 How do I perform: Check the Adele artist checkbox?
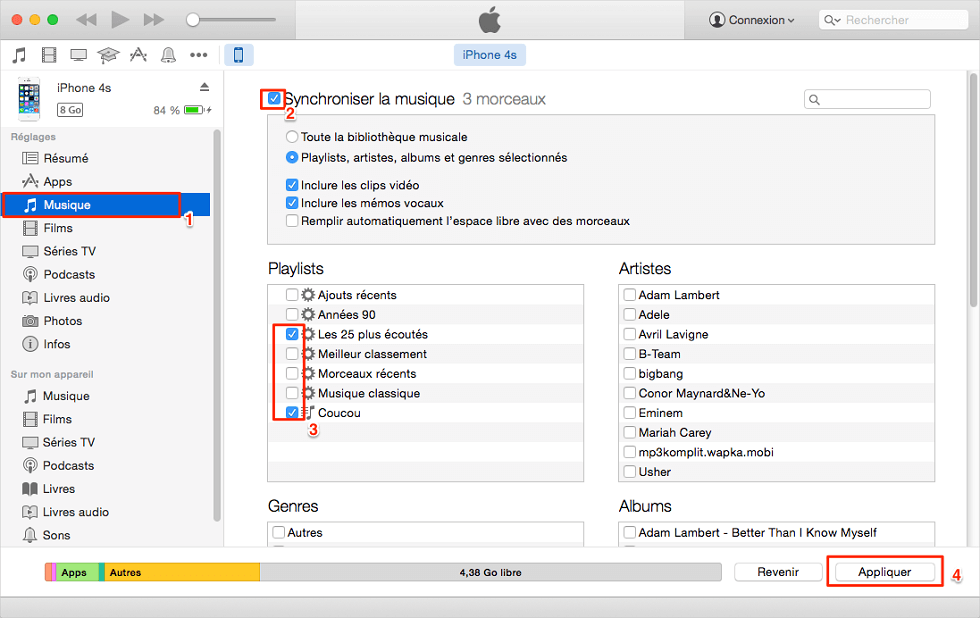(x=629, y=315)
